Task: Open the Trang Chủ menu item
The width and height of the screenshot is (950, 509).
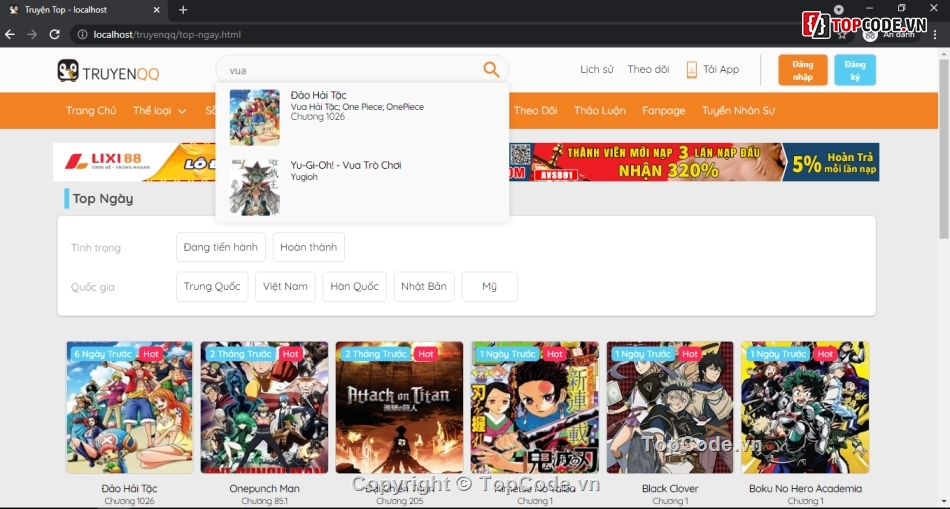Action: (x=91, y=111)
